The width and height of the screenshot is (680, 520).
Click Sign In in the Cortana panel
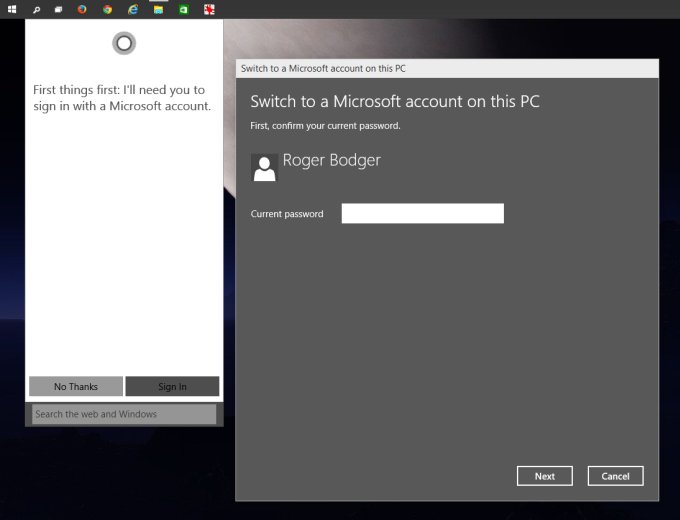pos(172,386)
